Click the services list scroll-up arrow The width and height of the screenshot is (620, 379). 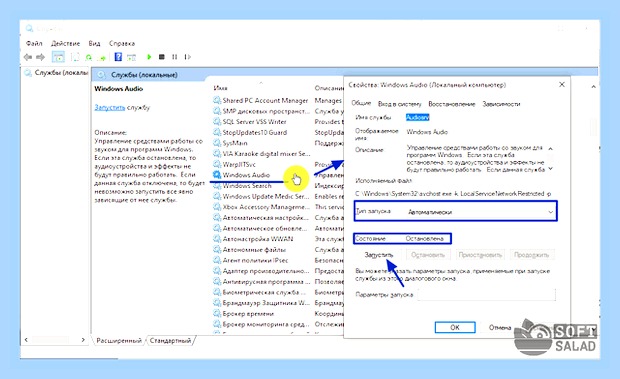593,87
